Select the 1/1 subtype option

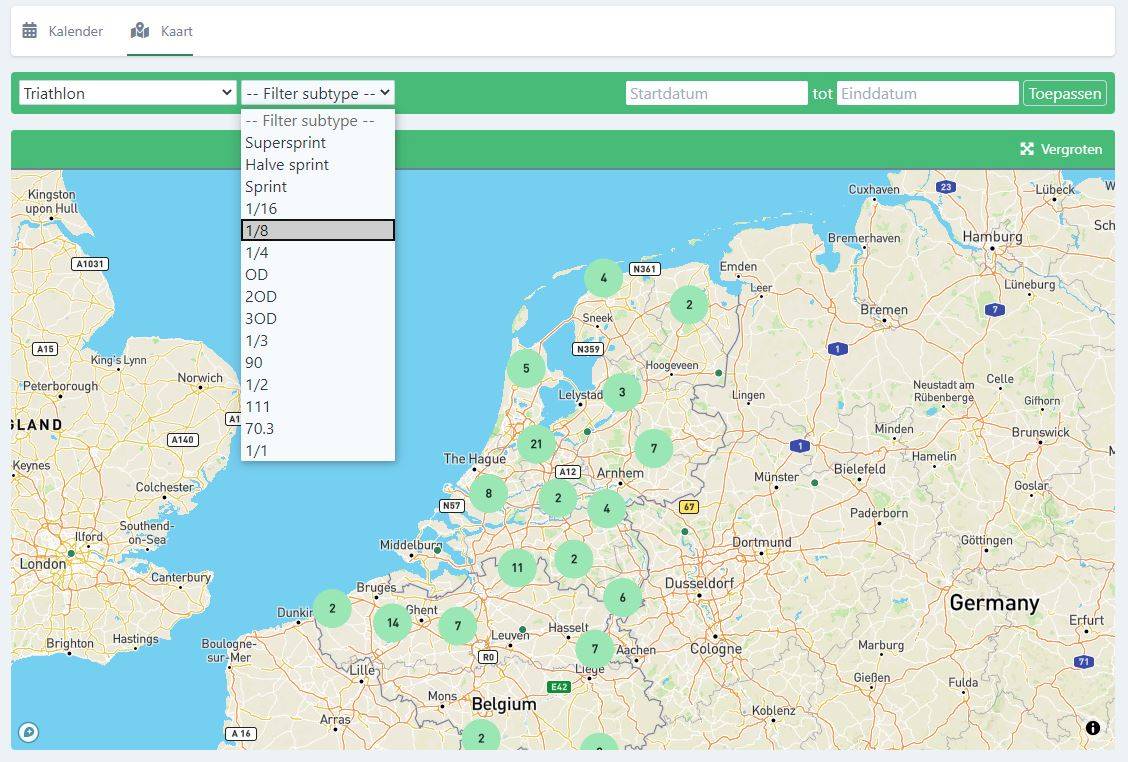[x=318, y=450]
